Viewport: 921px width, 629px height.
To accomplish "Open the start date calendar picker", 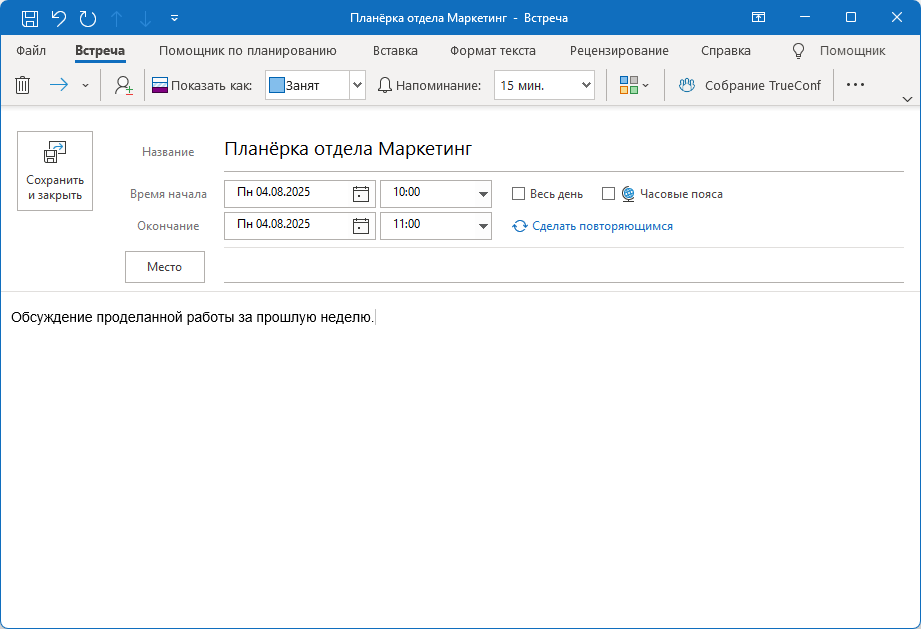I will (x=361, y=194).
